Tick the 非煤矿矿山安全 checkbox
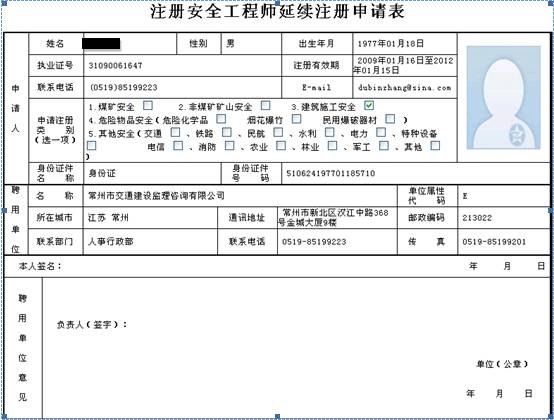Viewport: 554px width, 420px height. point(265,106)
